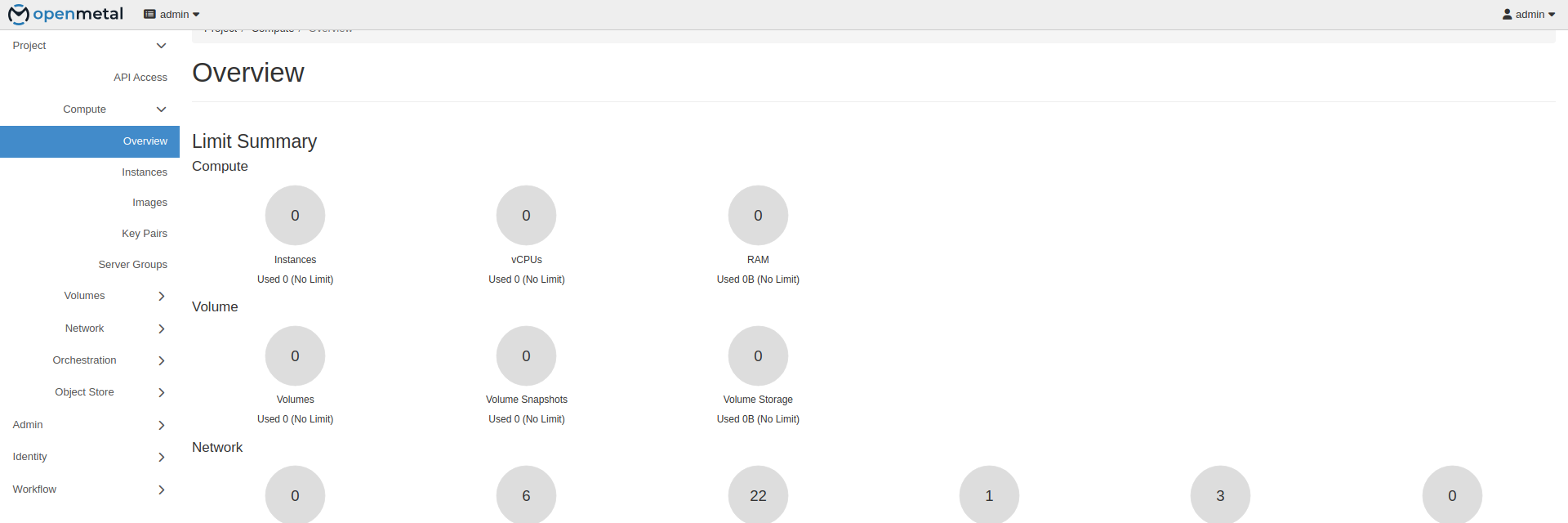Click the user icon beside admin
This screenshot has width=1568, height=523.
click(x=1507, y=15)
